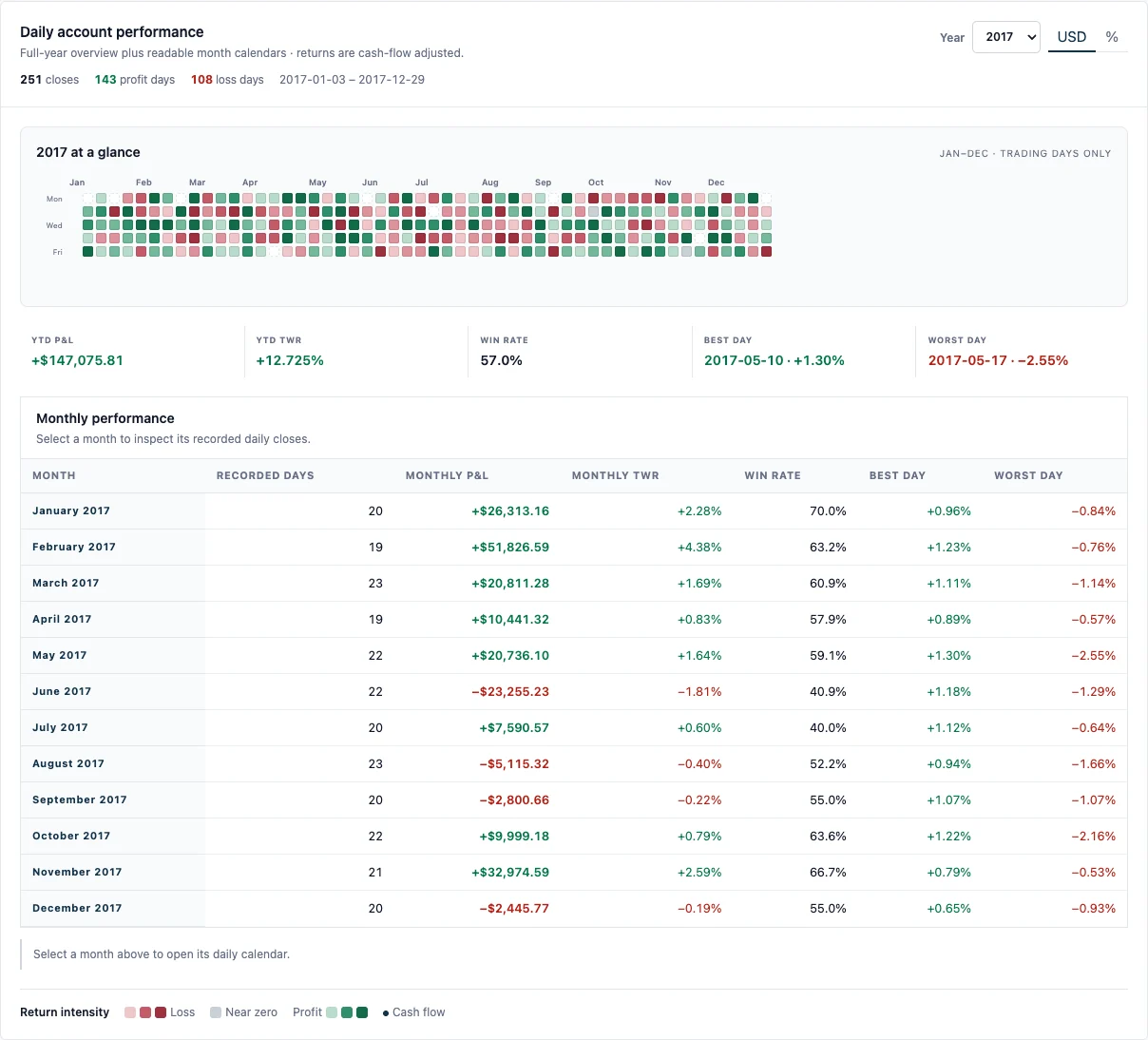Click the "2017 at a glance" heading
Viewport: 1148px width, 1040px height.
coord(88,152)
